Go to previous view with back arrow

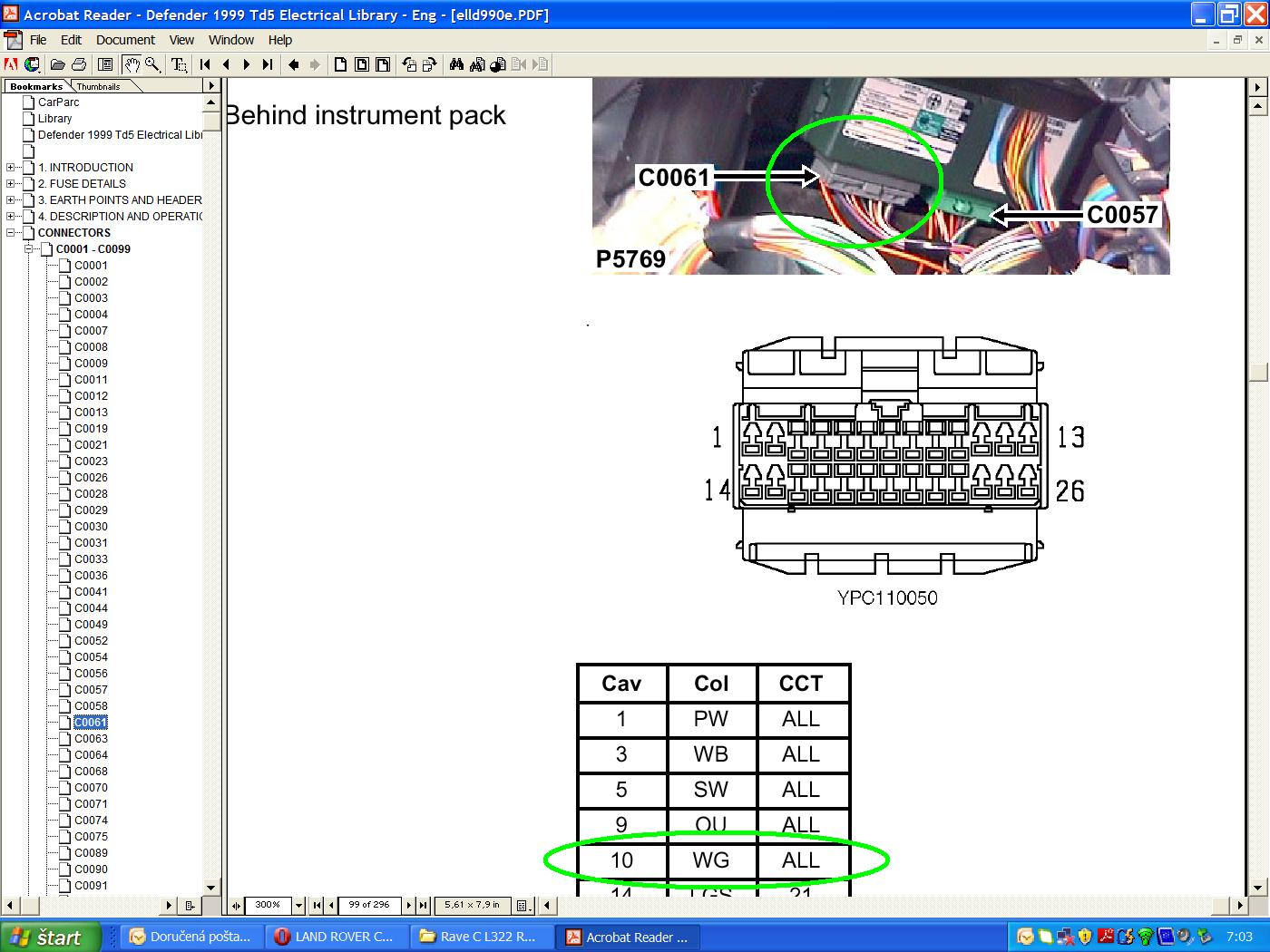pyautogui.click(x=294, y=64)
